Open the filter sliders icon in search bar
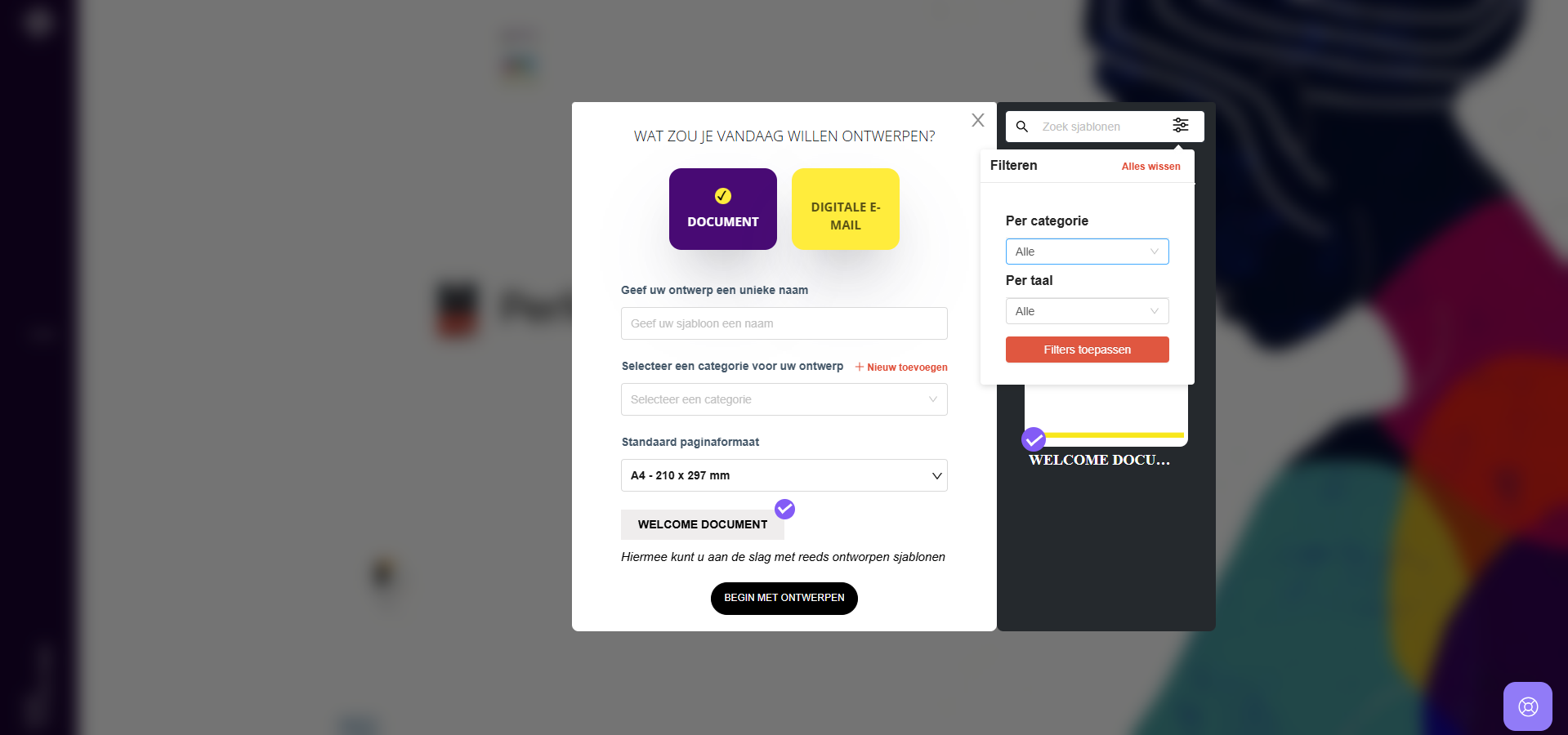Image resolution: width=1568 pixels, height=735 pixels. [x=1181, y=125]
